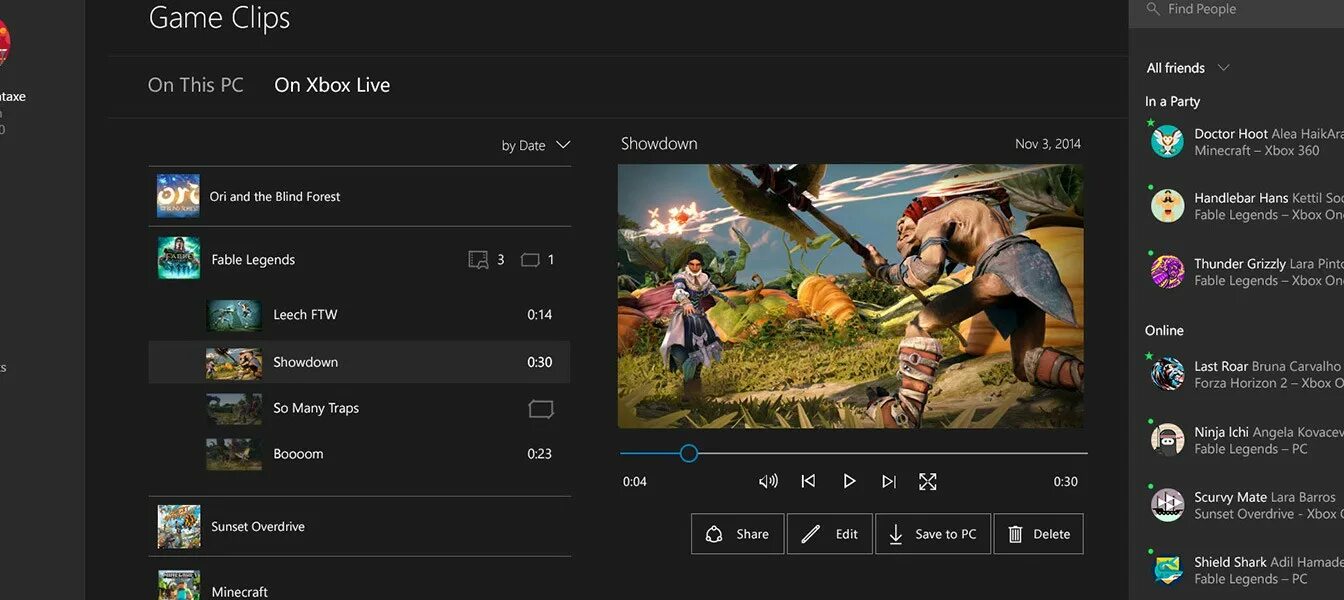The image size is (1344, 600).
Task: Click the Nov 3, 2014 clip date
Action: click(x=1048, y=144)
